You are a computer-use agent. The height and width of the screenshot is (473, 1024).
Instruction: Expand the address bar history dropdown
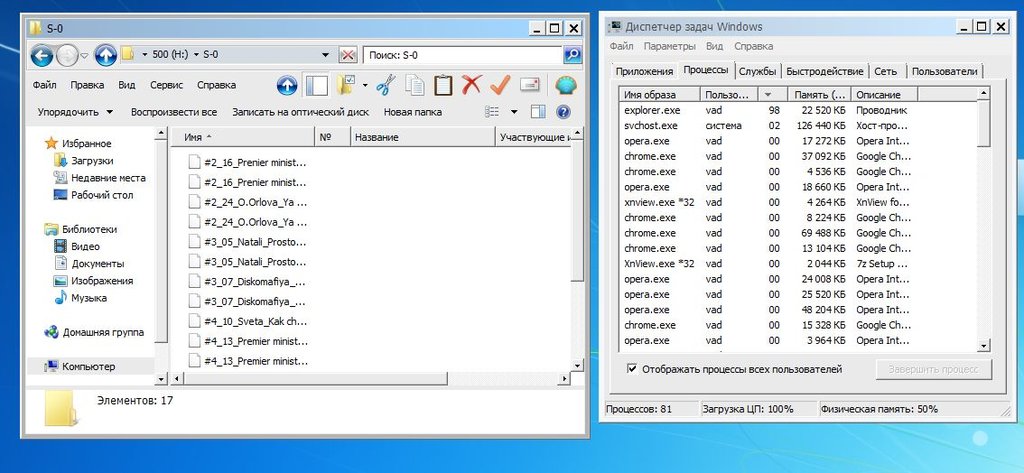pos(326,56)
